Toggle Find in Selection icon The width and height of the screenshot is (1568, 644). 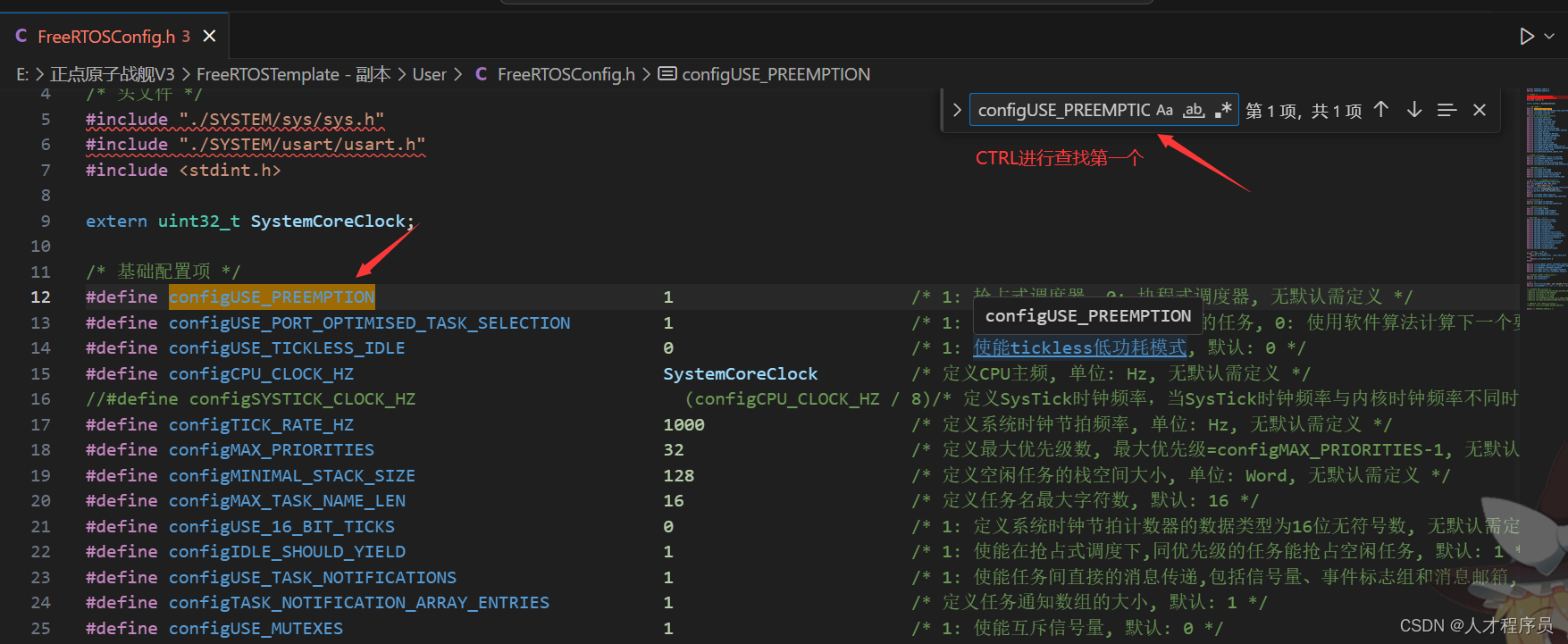(1447, 110)
